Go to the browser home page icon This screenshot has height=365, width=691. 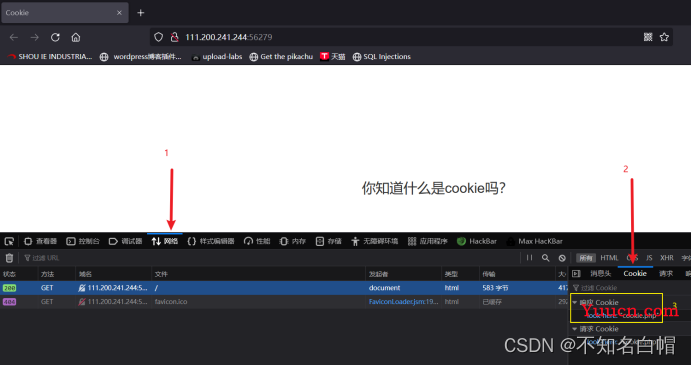coord(76,37)
